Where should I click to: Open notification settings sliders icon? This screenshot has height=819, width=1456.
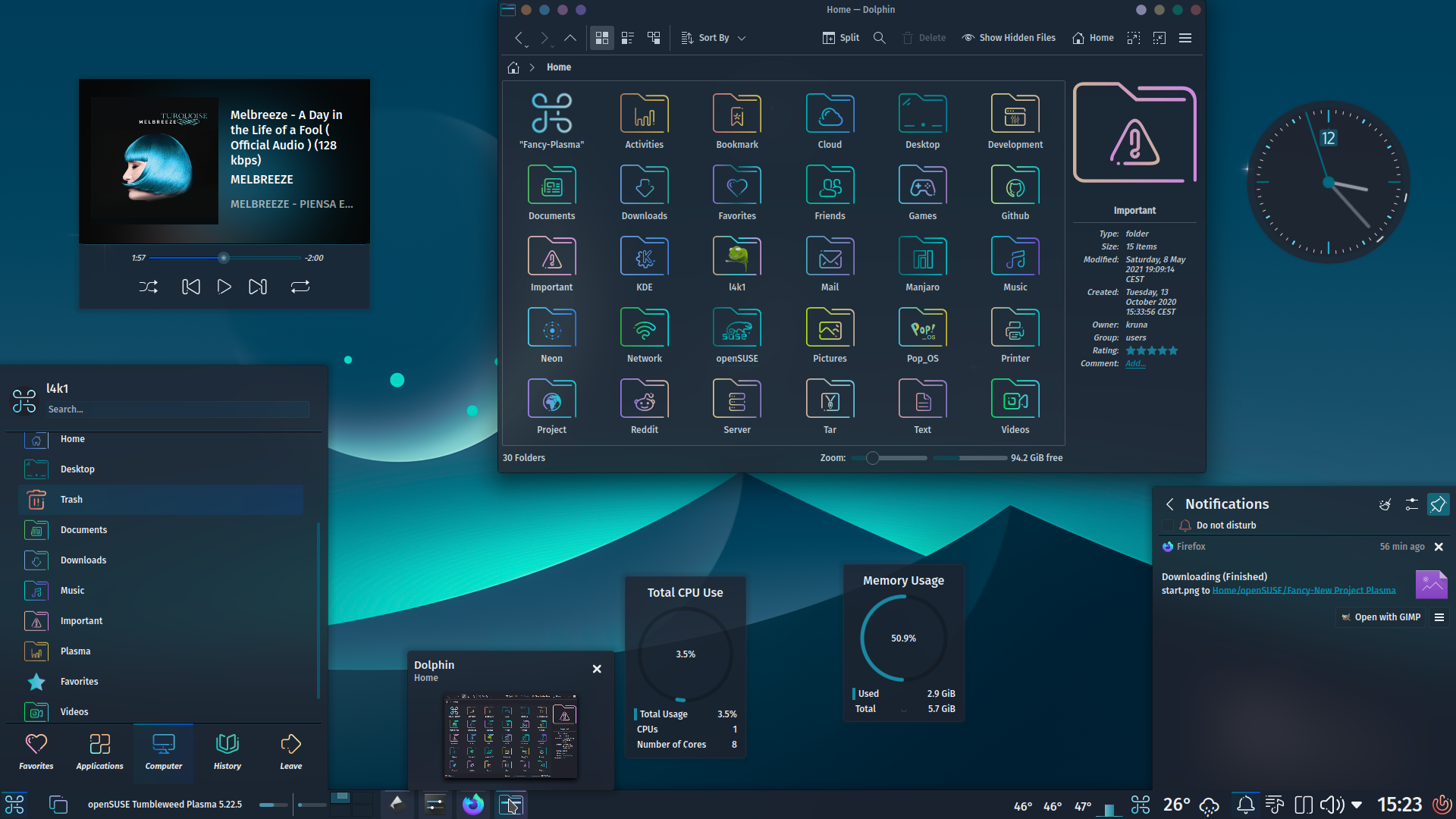(x=1411, y=504)
